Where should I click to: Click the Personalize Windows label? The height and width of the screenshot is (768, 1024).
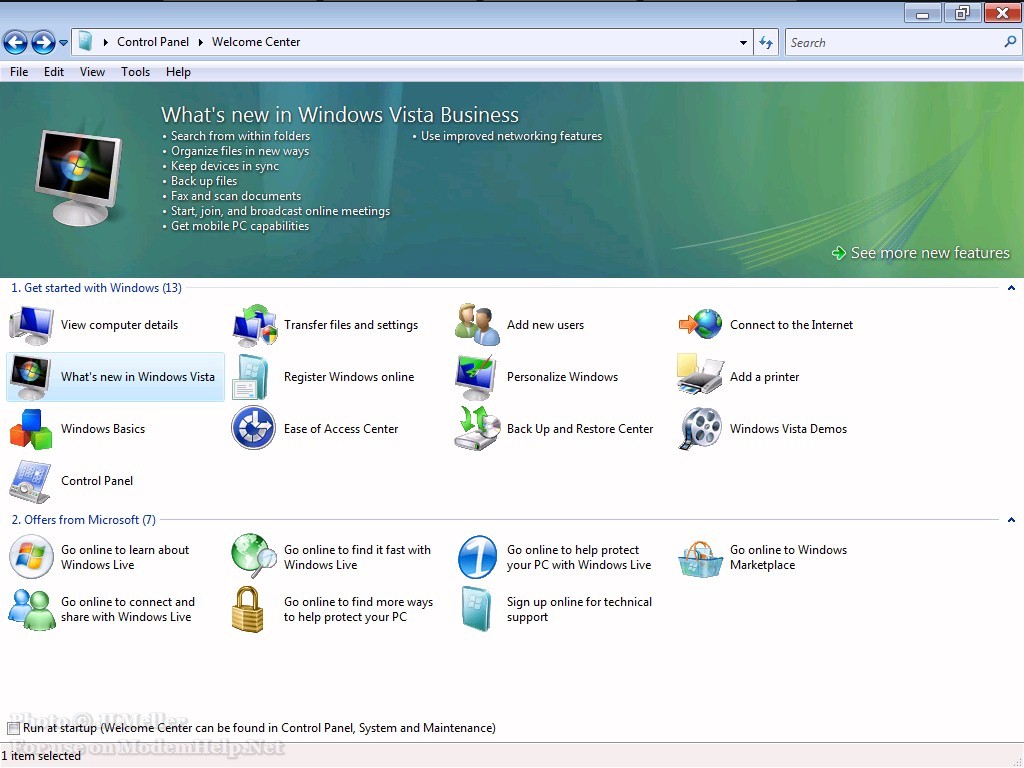click(562, 377)
